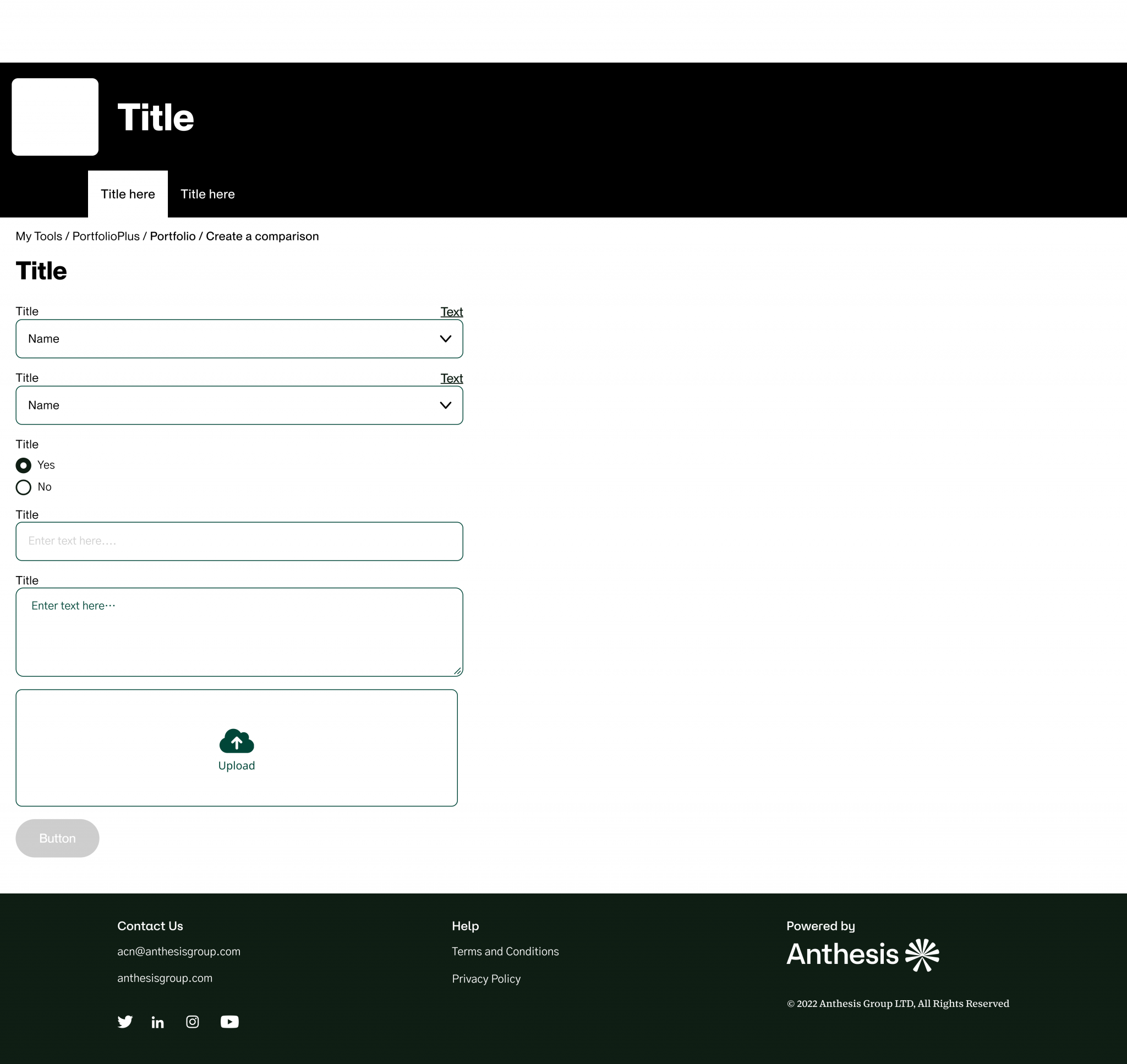Click the Anthesis logo in footer
This screenshot has width=1127, height=1064.
tap(863, 955)
